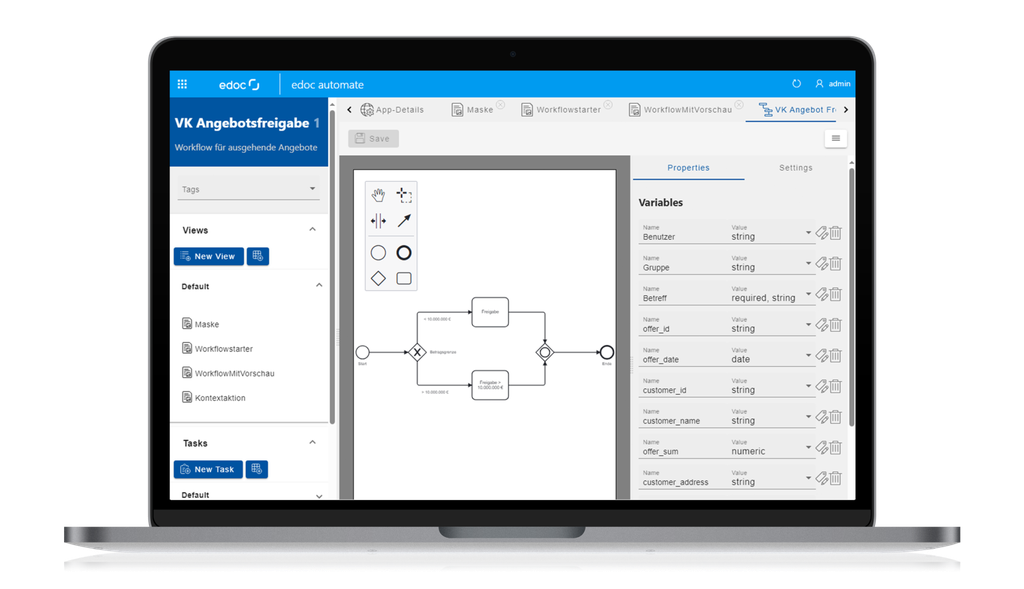Delete the offer_id variable

point(835,325)
